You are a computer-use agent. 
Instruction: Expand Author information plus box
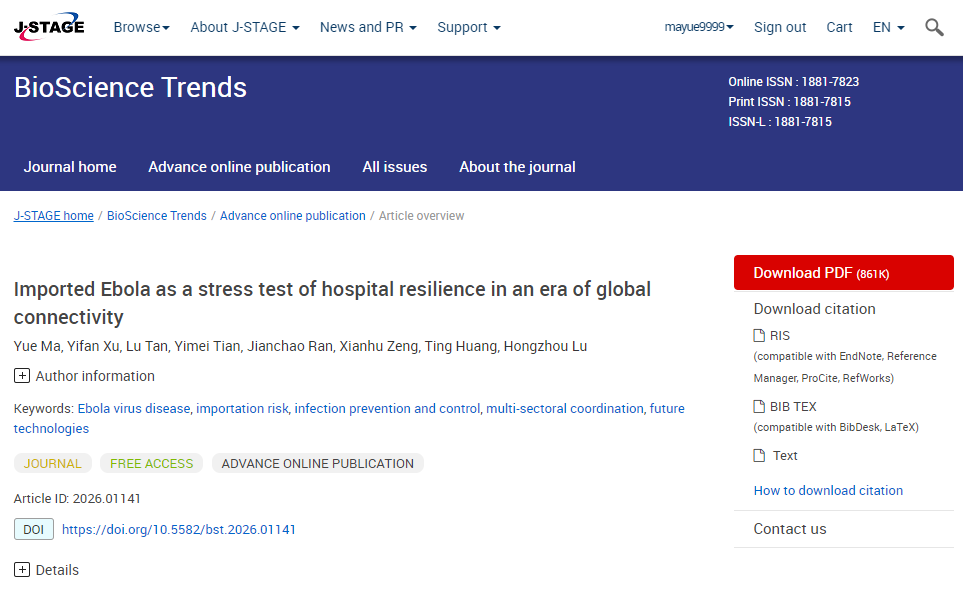coord(21,376)
